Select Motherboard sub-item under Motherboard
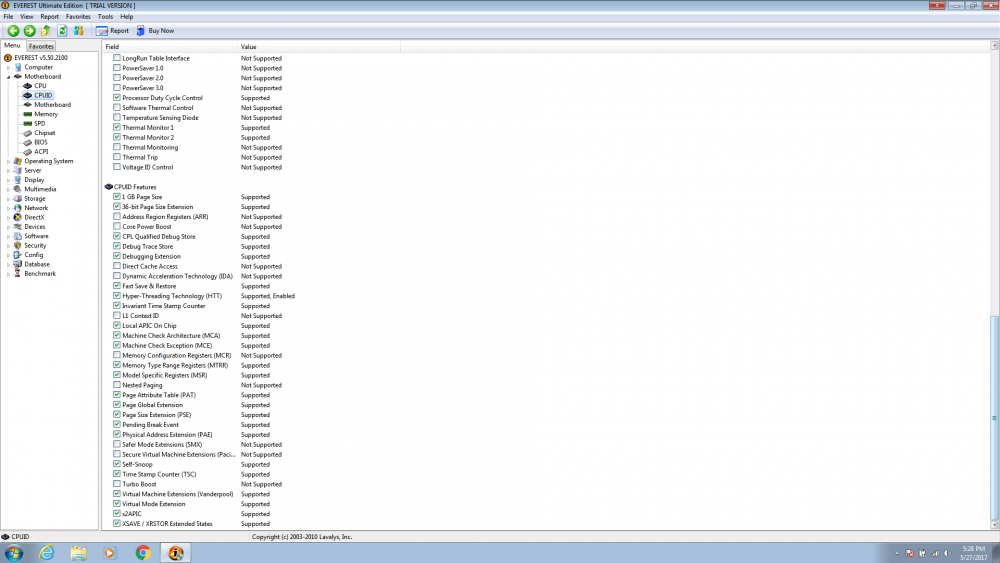This screenshot has height=563, width=1000. [52, 105]
